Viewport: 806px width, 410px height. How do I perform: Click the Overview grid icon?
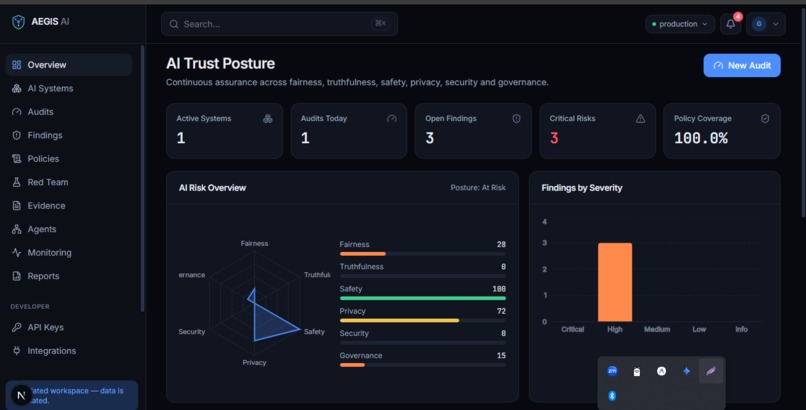16,65
